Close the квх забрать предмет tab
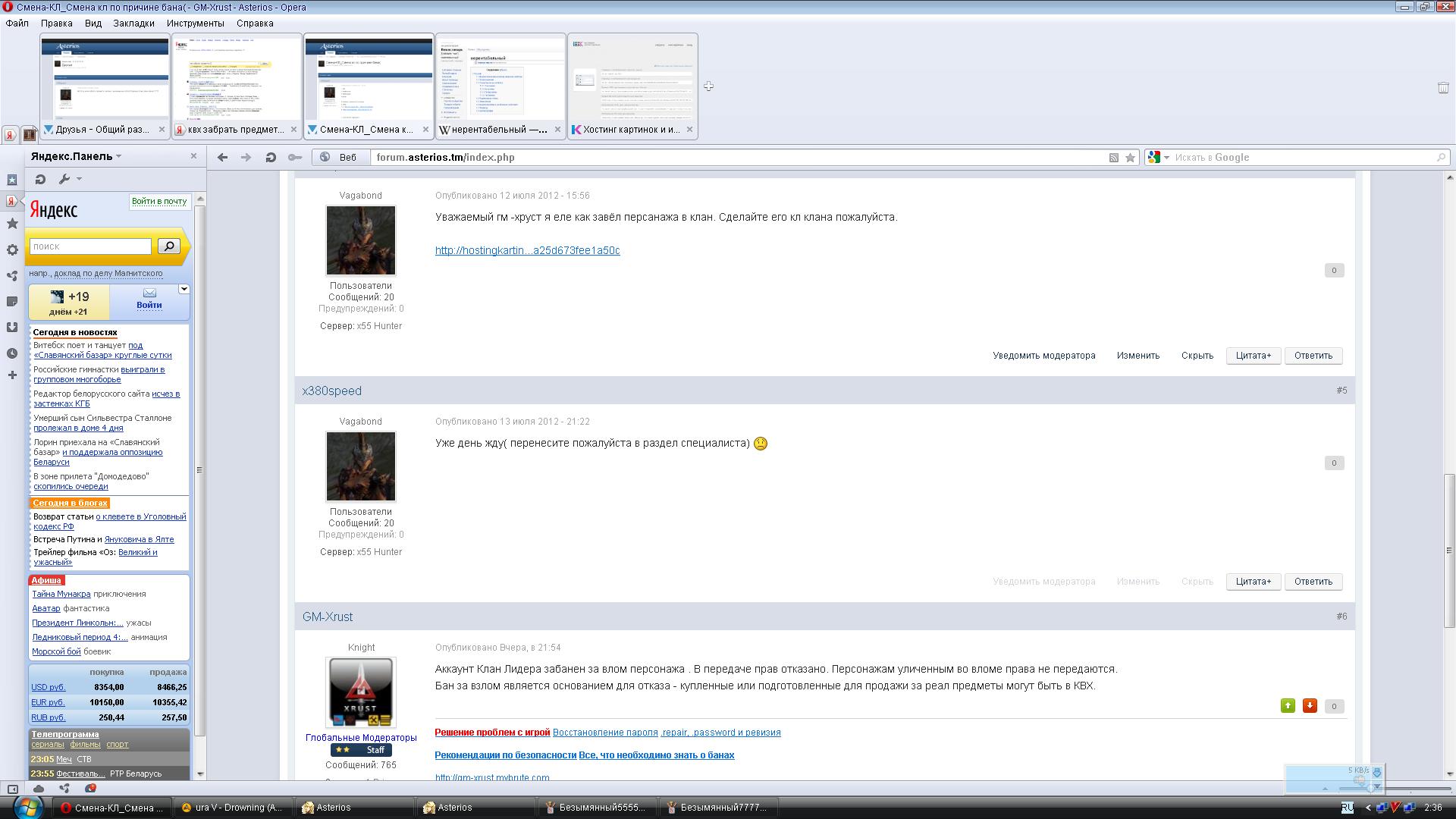Viewport: 1456px width, 819px height. point(293,130)
